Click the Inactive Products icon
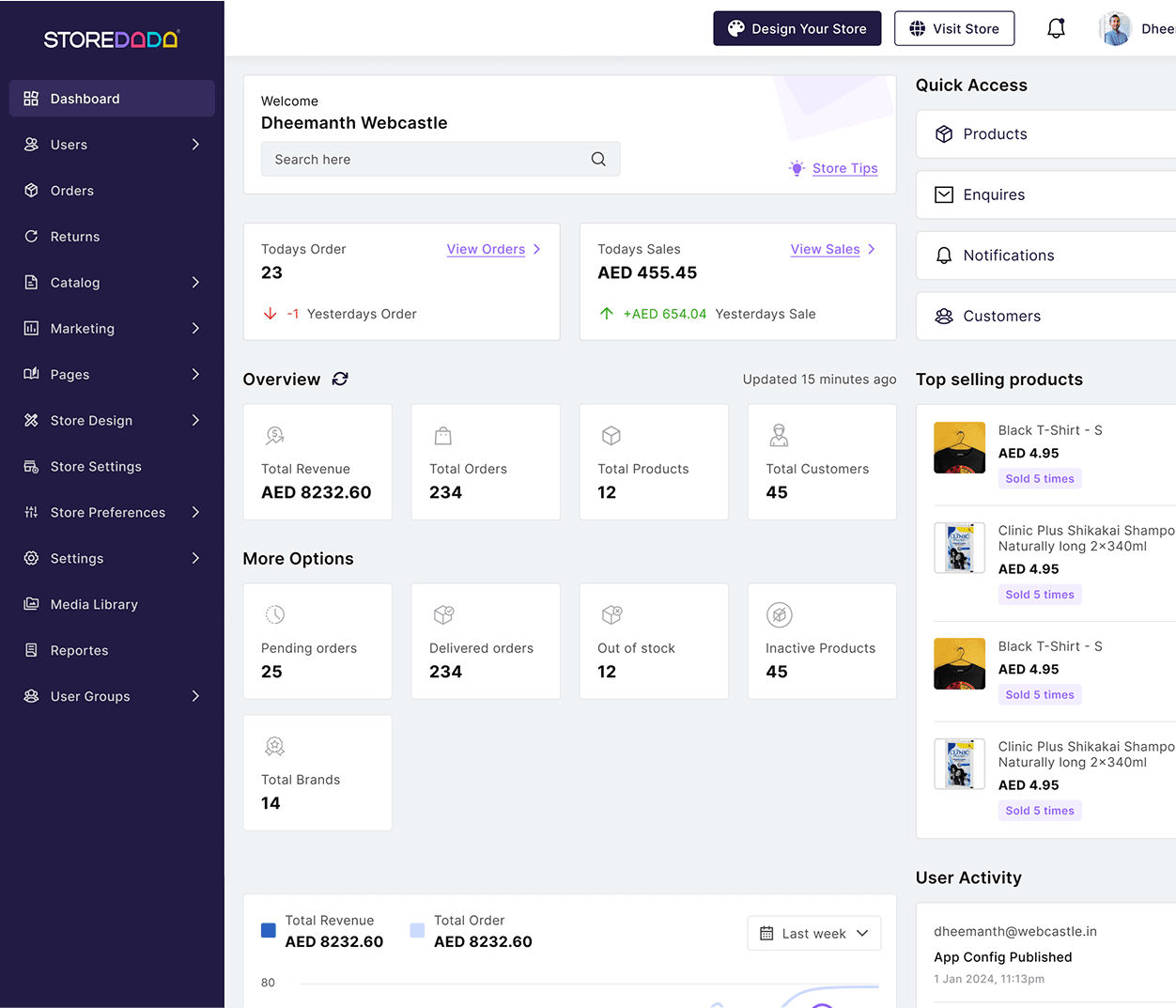The image size is (1176, 1008). 779,615
